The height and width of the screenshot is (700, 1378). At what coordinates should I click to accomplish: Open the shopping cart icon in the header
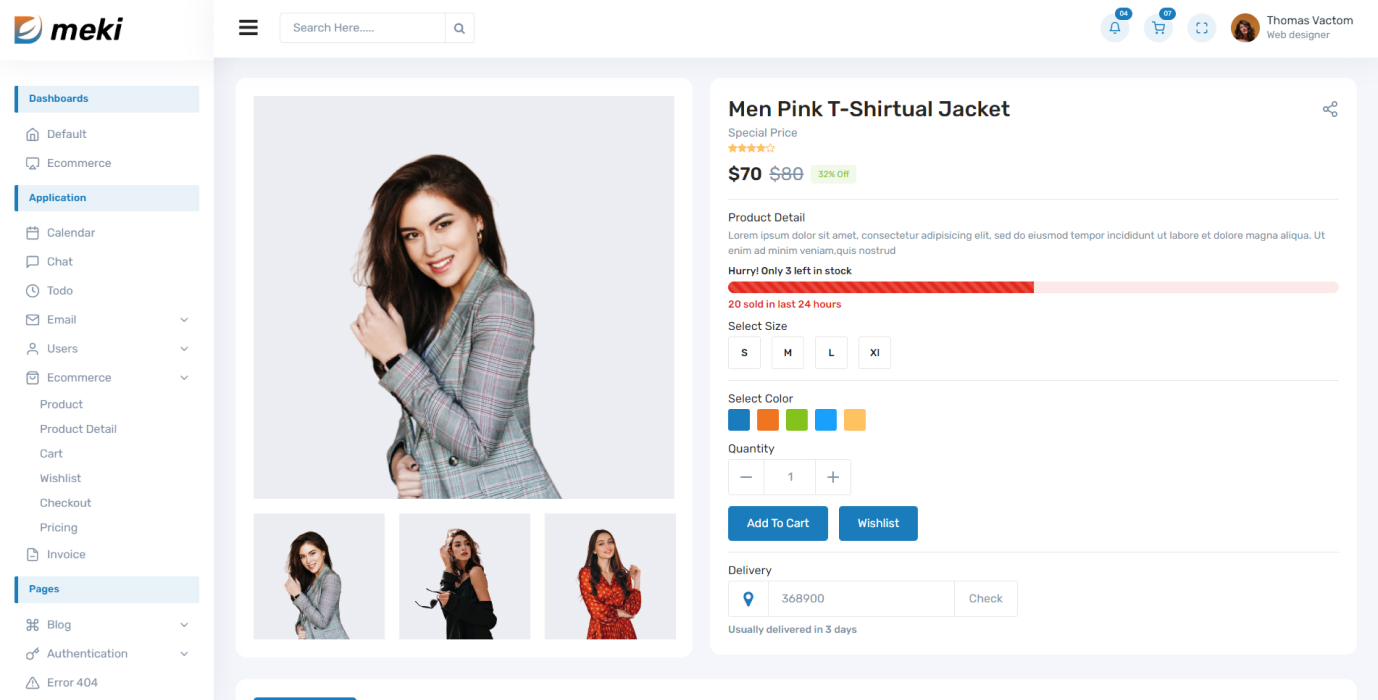tap(1157, 28)
